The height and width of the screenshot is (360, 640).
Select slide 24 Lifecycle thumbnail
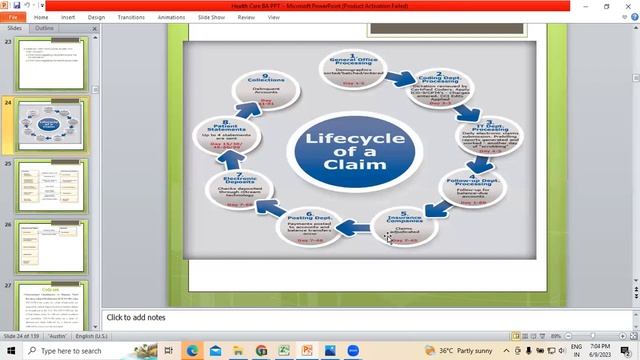coord(51,125)
